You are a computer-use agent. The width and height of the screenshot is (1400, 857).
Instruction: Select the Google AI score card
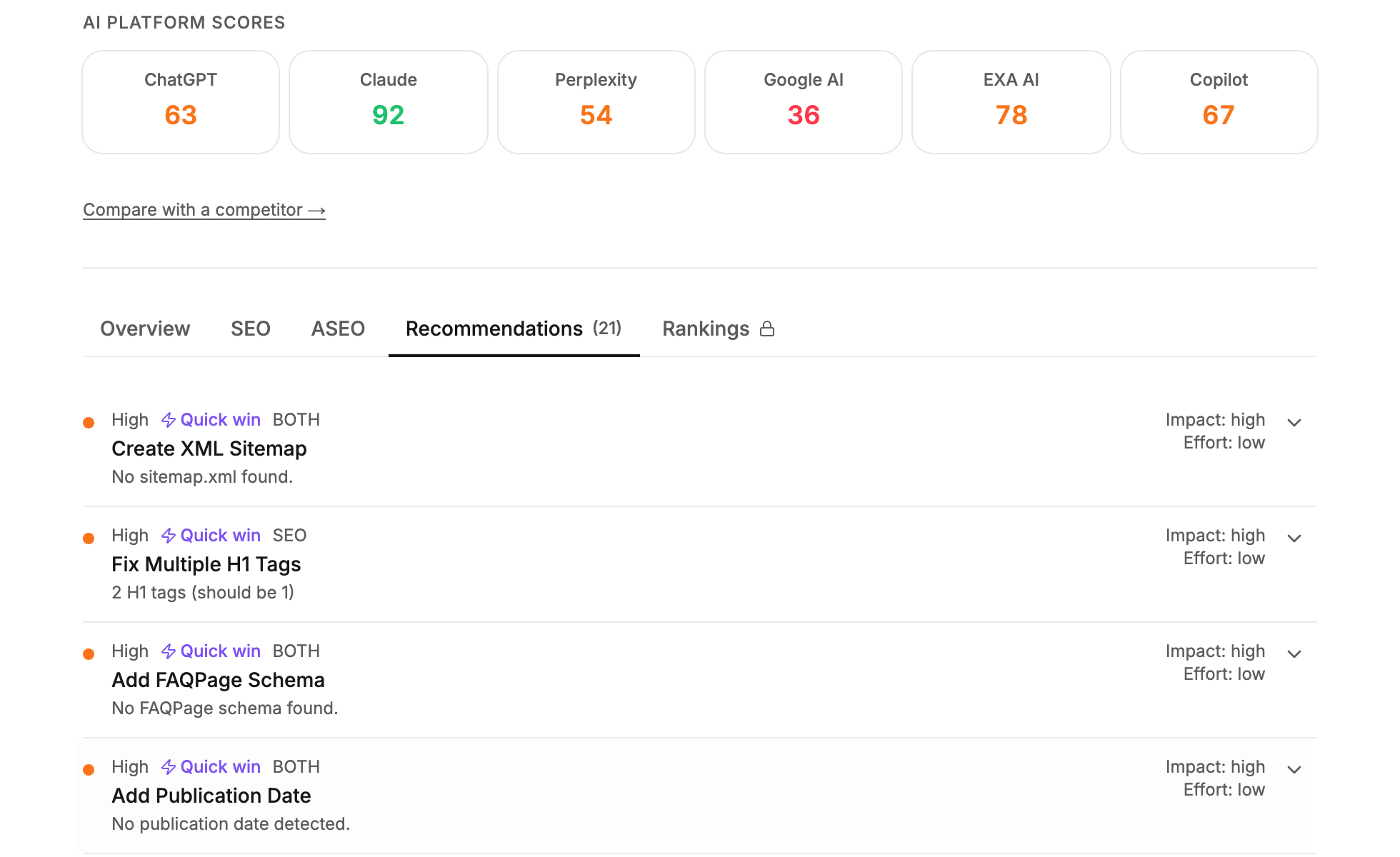click(804, 101)
